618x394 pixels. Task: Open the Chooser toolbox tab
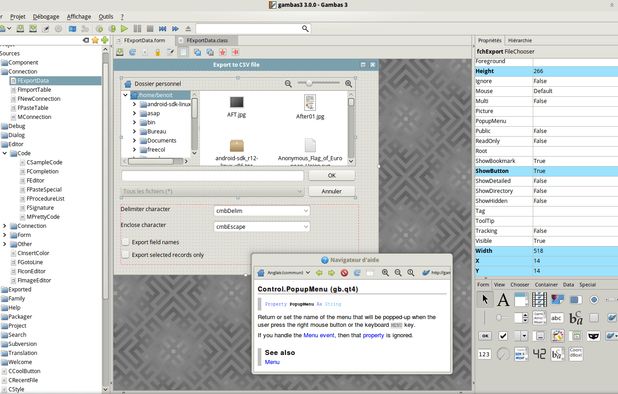519,284
